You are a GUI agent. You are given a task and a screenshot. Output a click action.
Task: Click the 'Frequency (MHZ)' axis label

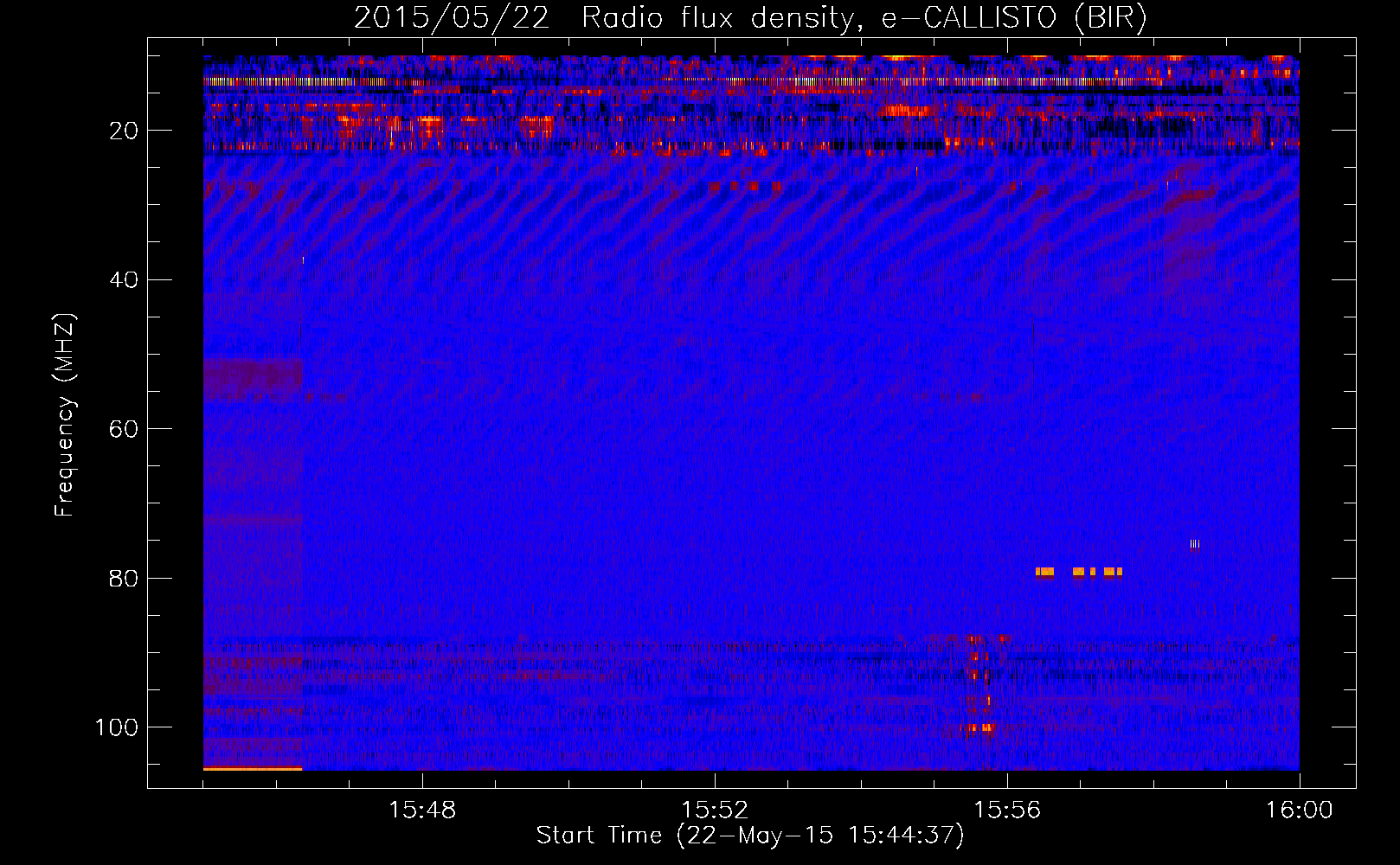tap(65, 414)
